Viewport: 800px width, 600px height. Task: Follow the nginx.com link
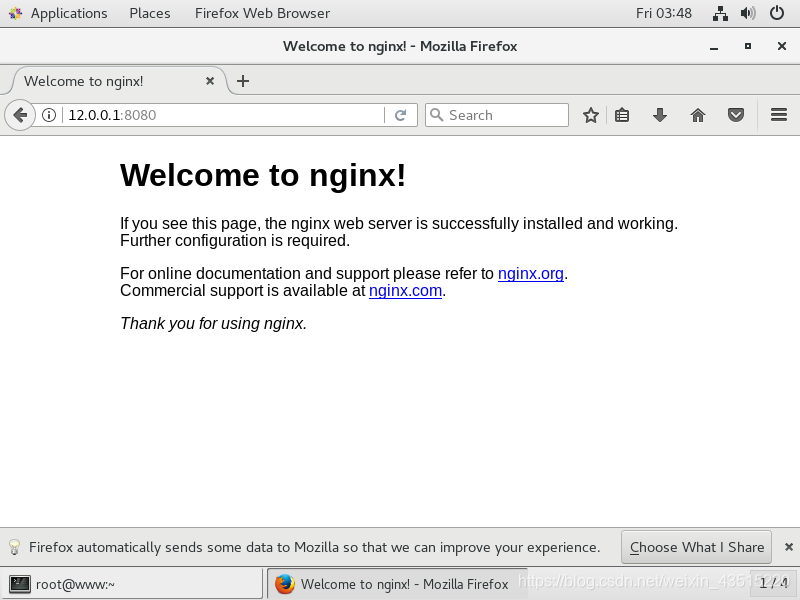point(405,290)
